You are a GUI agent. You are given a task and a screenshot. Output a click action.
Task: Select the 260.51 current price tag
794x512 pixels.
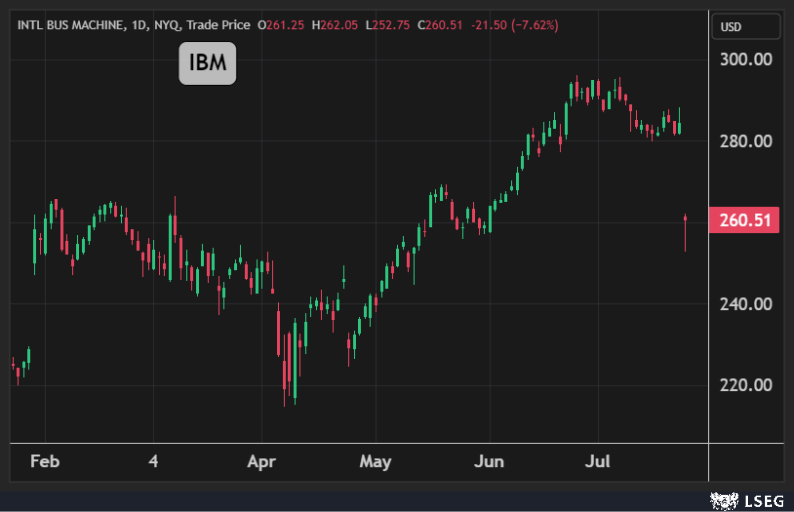click(x=744, y=220)
